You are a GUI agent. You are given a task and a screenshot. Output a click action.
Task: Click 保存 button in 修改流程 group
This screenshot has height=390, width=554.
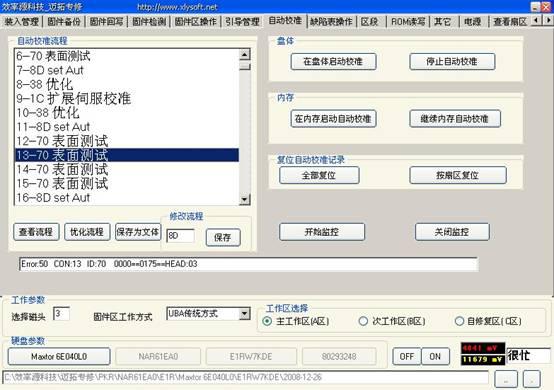click(223, 237)
